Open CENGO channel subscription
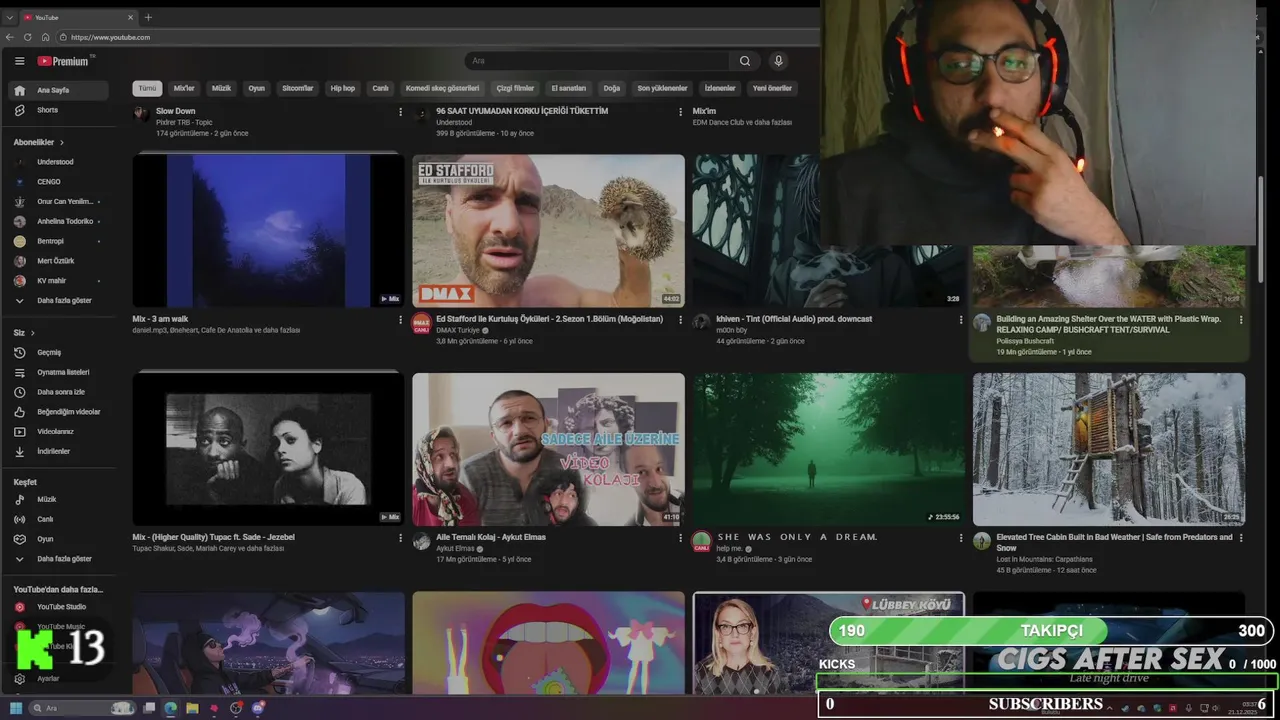 coord(56,182)
